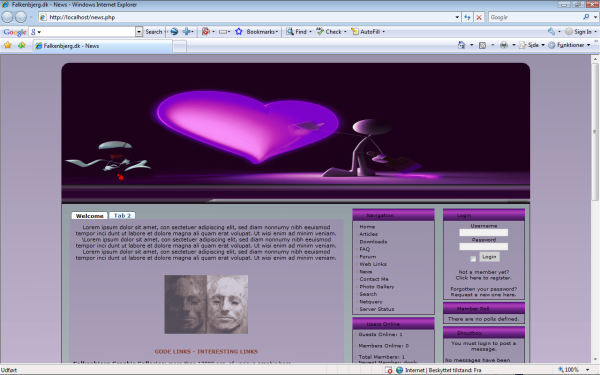This screenshot has height=375, width=600.
Task: Click the Add to Favorites icon
Action: tap(21, 46)
